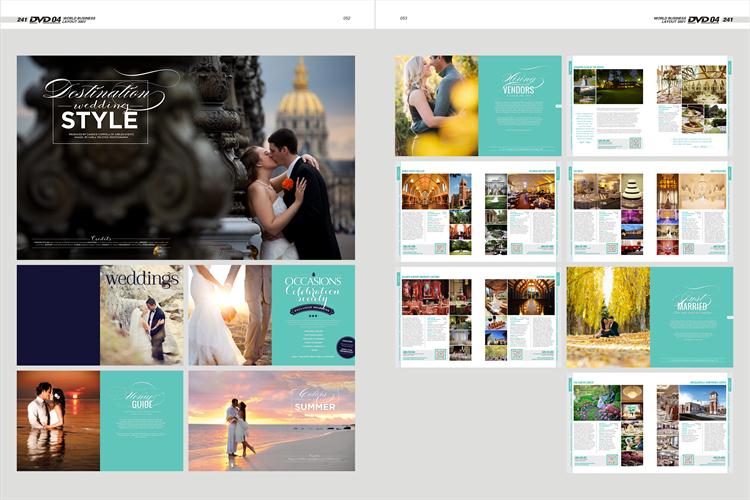Click the dark round badge on Occasions cover
The image size is (750, 500).
pos(345,346)
